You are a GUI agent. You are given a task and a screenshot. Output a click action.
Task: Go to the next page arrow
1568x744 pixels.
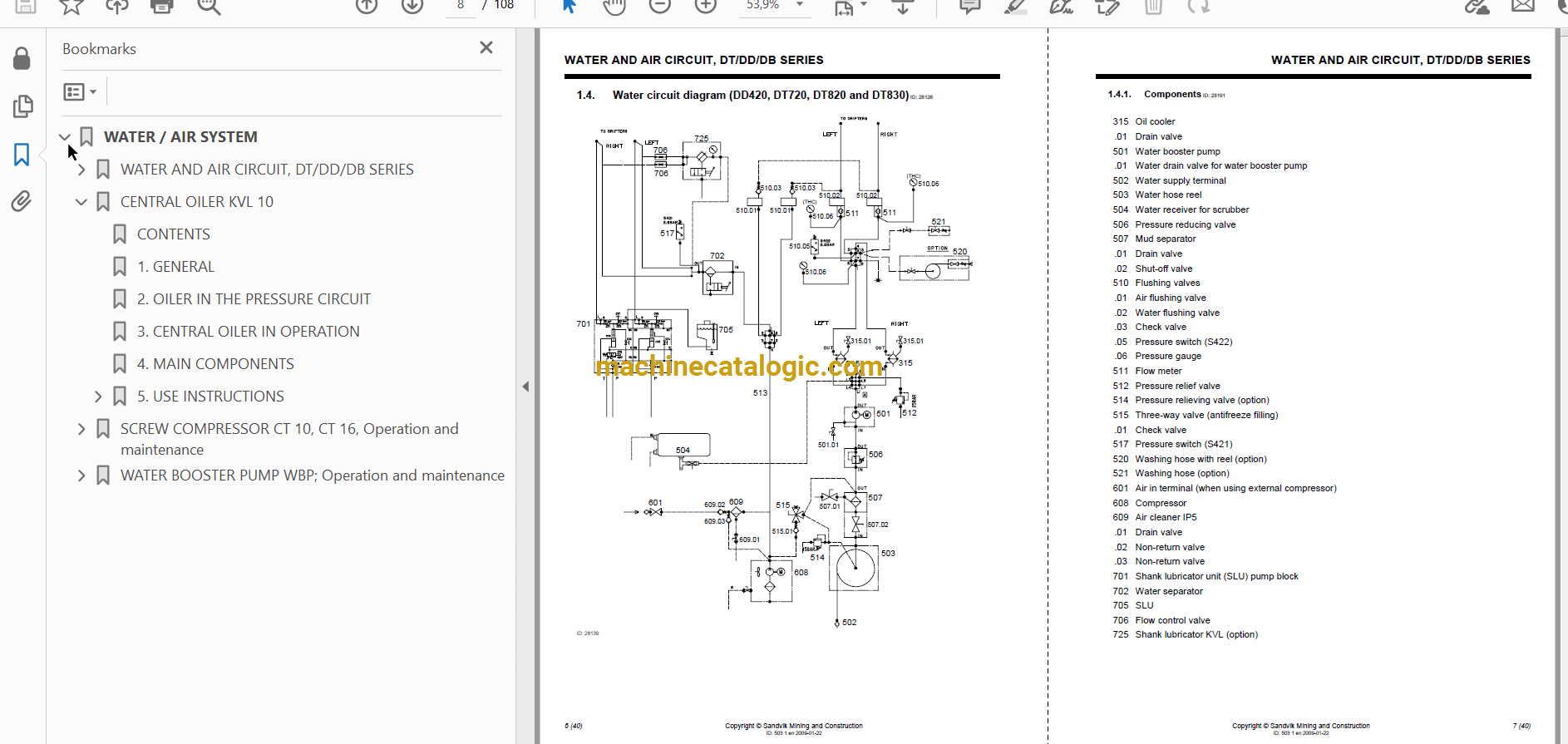pyautogui.click(x=412, y=7)
